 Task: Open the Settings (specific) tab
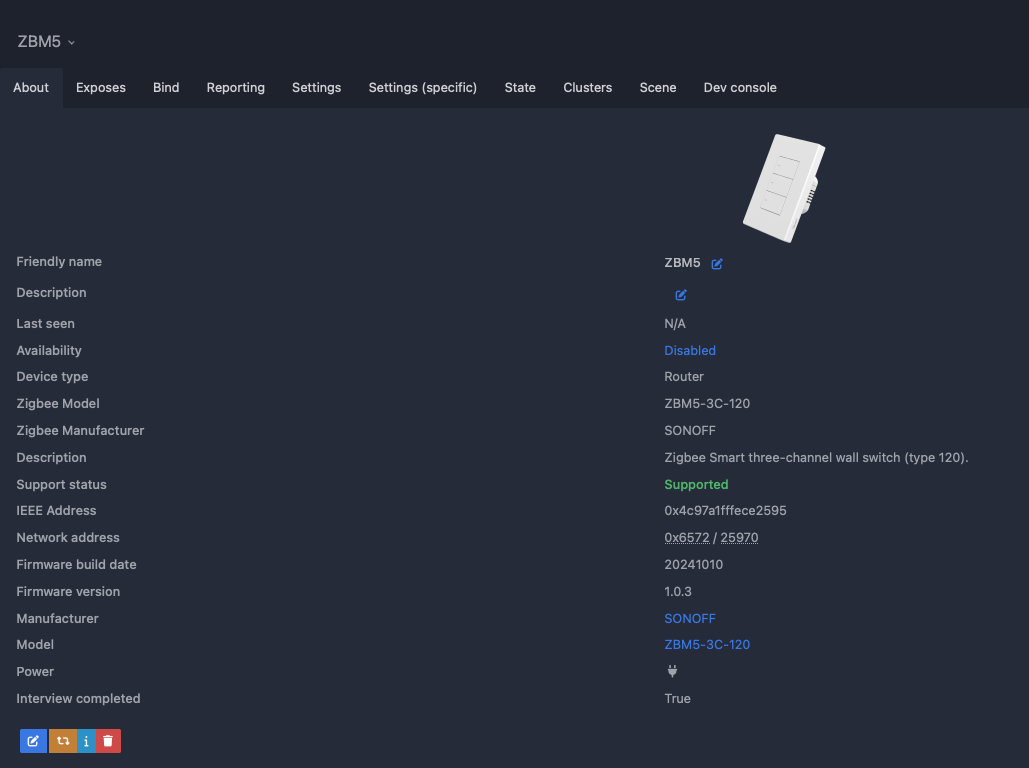tap(423, 87)
